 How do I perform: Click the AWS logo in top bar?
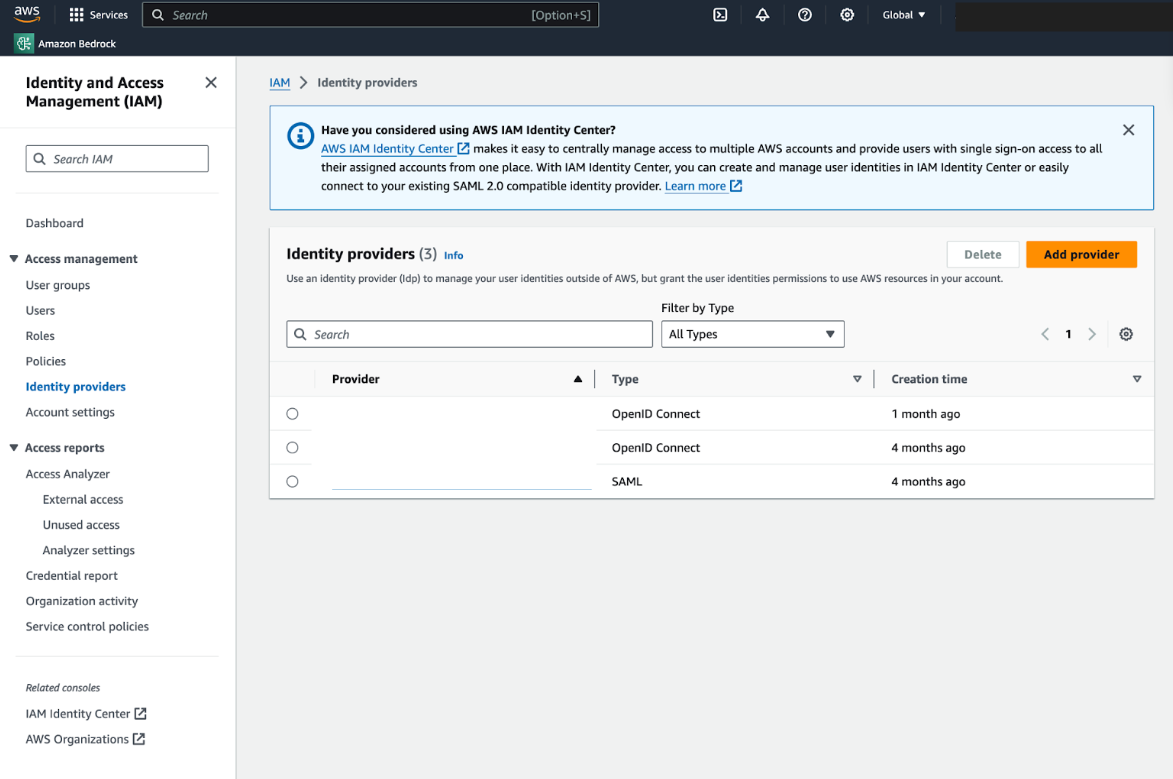(x=27, y=13)
